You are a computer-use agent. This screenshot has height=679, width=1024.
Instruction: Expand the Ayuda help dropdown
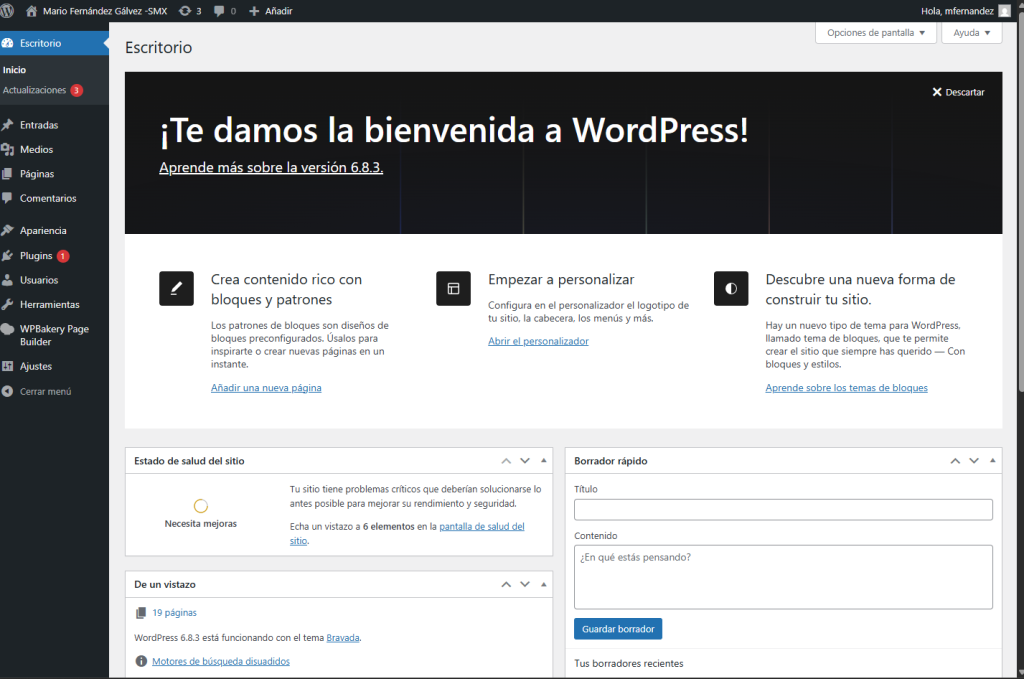(x=971, y=32)
